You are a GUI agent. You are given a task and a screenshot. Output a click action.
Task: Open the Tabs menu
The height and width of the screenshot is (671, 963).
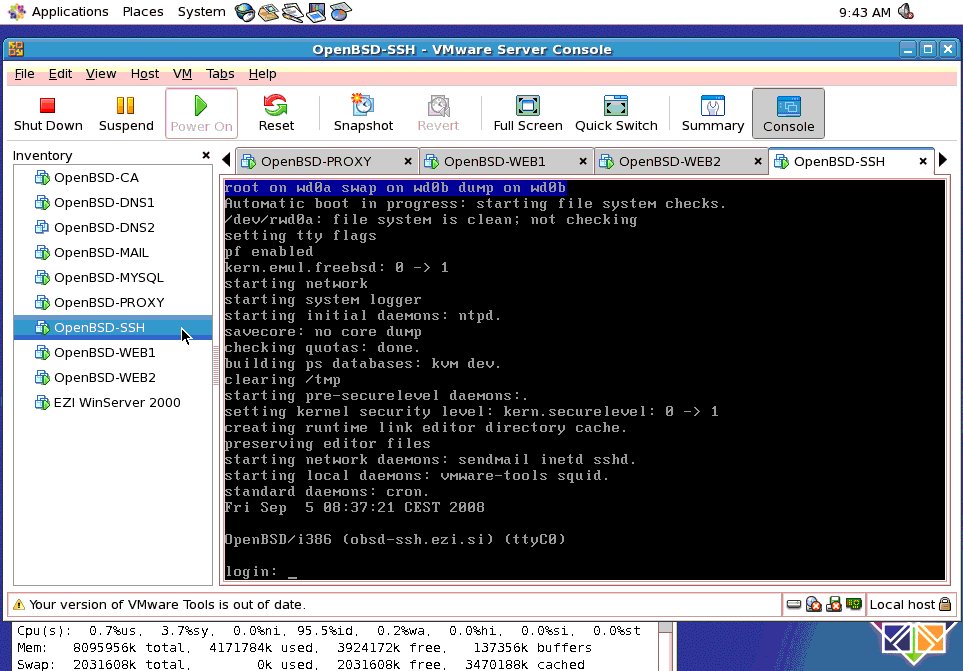click(220, 74)
